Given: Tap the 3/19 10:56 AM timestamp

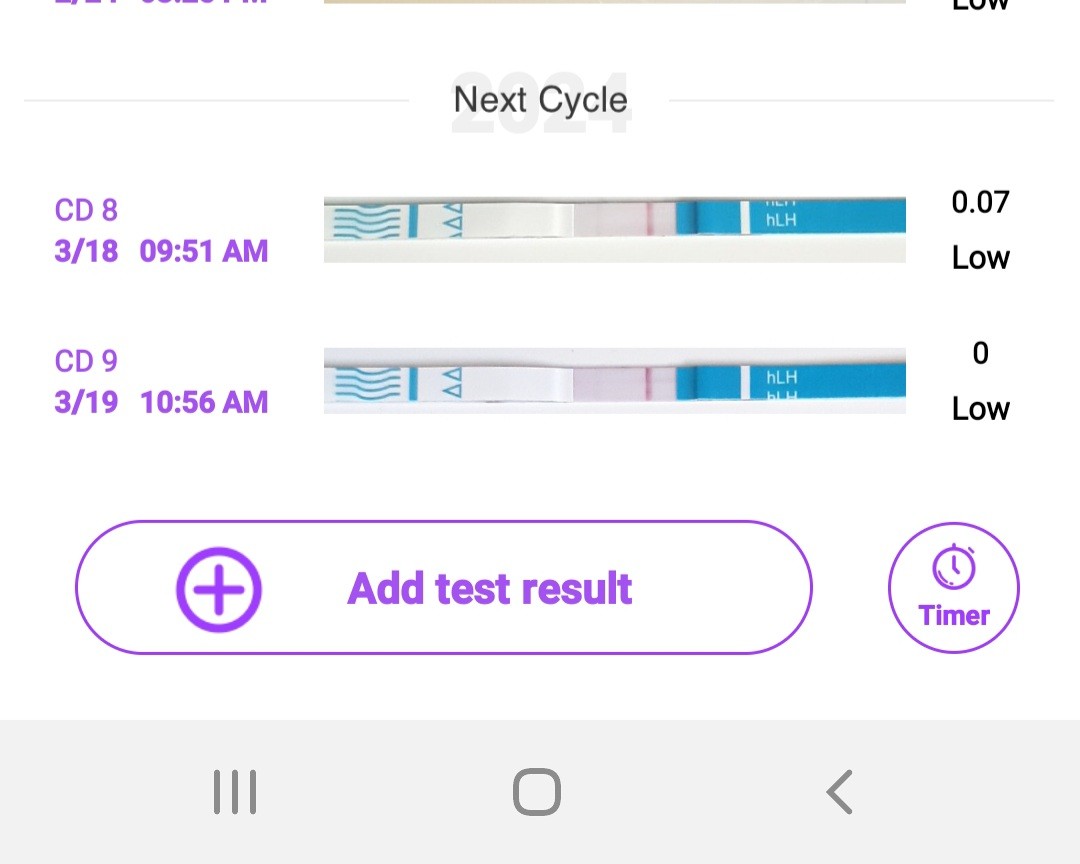Looking at the screenshot, I should [161, 402].
